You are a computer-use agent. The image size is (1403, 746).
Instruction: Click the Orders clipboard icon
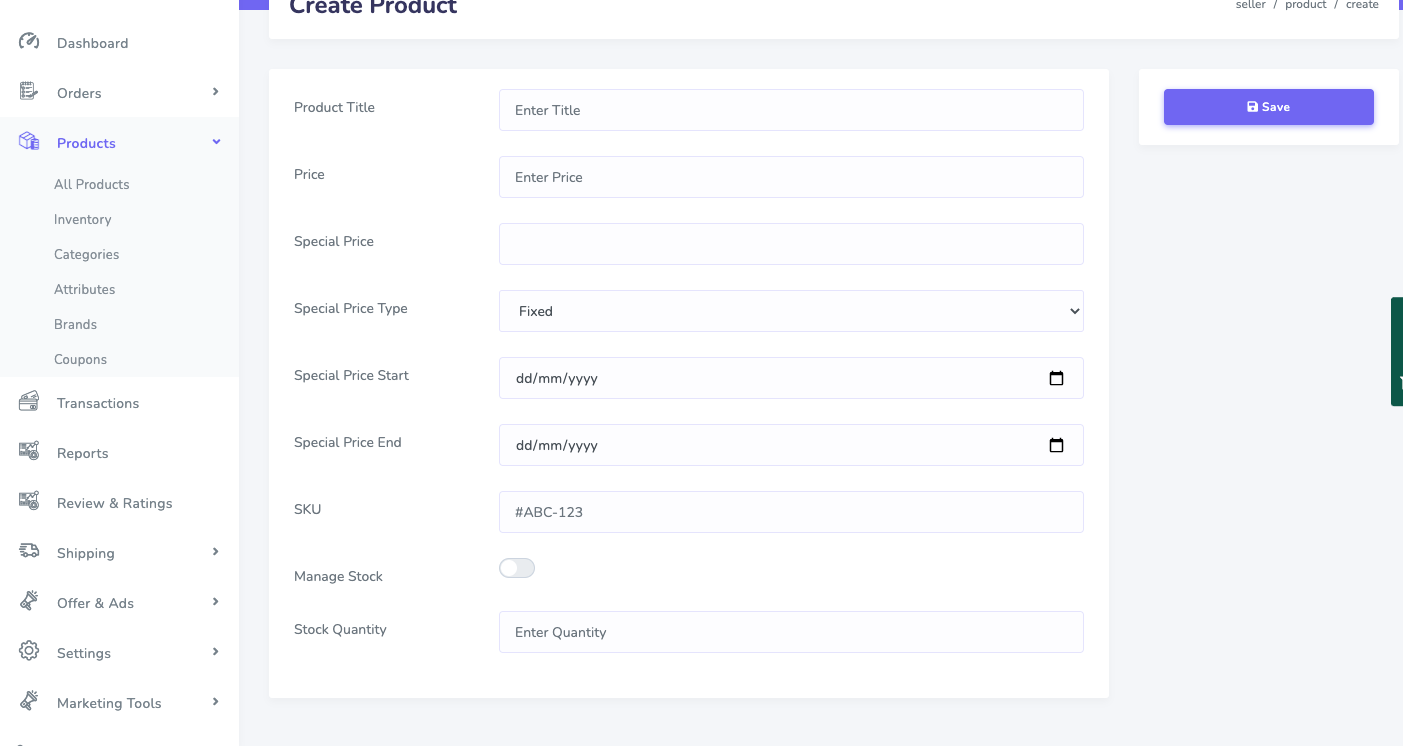[29, 92]
